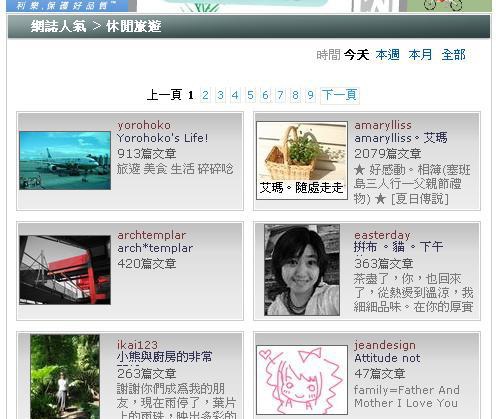Go to page 5
This screenshot has height=419, width=496.
tap(250, 95)
